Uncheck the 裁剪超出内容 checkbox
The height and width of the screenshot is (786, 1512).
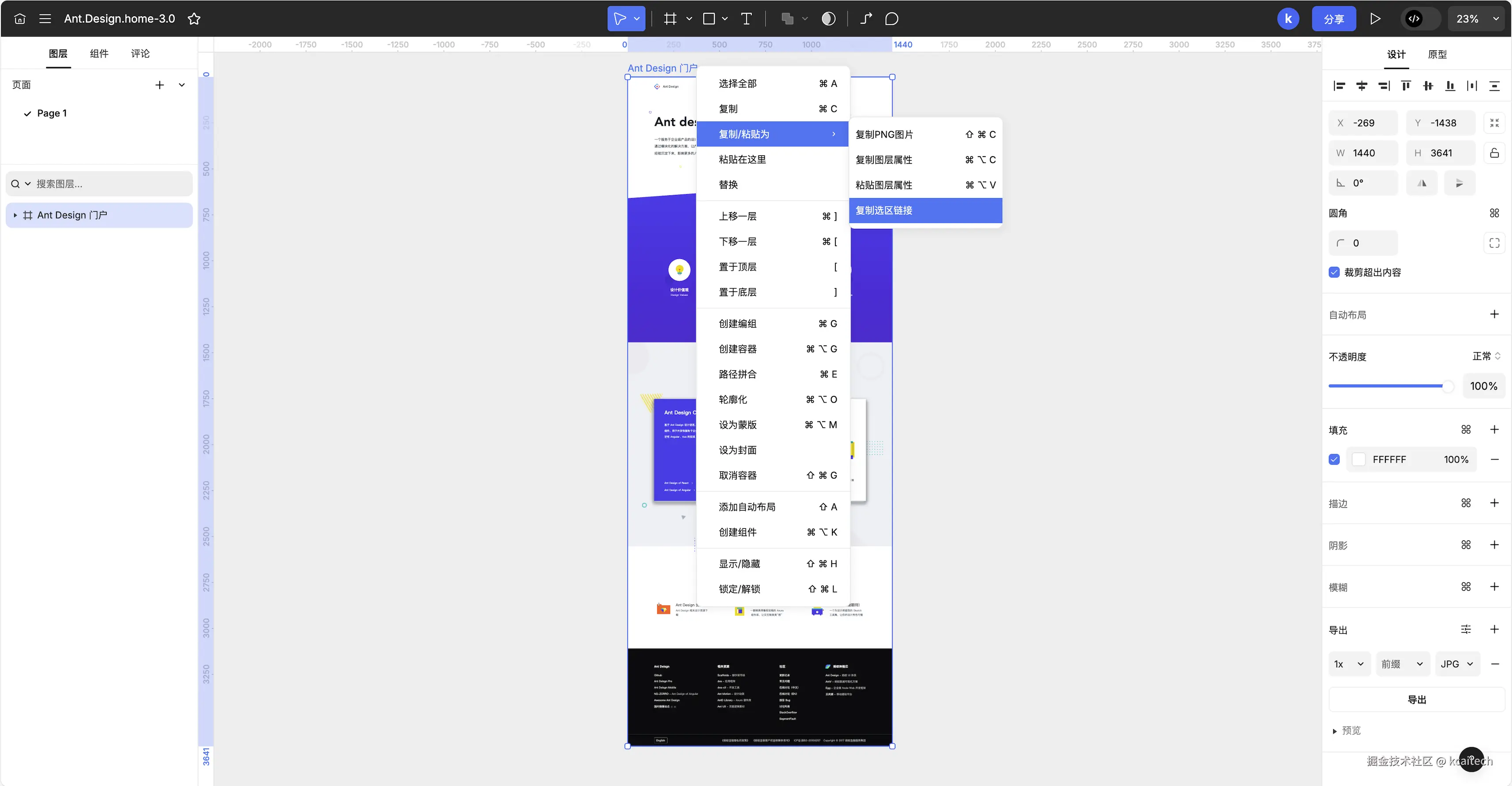pos(1334,273)
